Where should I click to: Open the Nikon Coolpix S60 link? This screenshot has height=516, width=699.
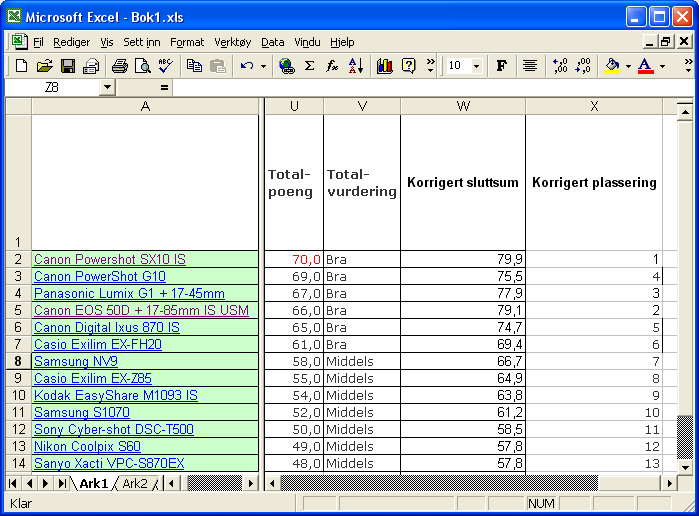pos(87,446)
